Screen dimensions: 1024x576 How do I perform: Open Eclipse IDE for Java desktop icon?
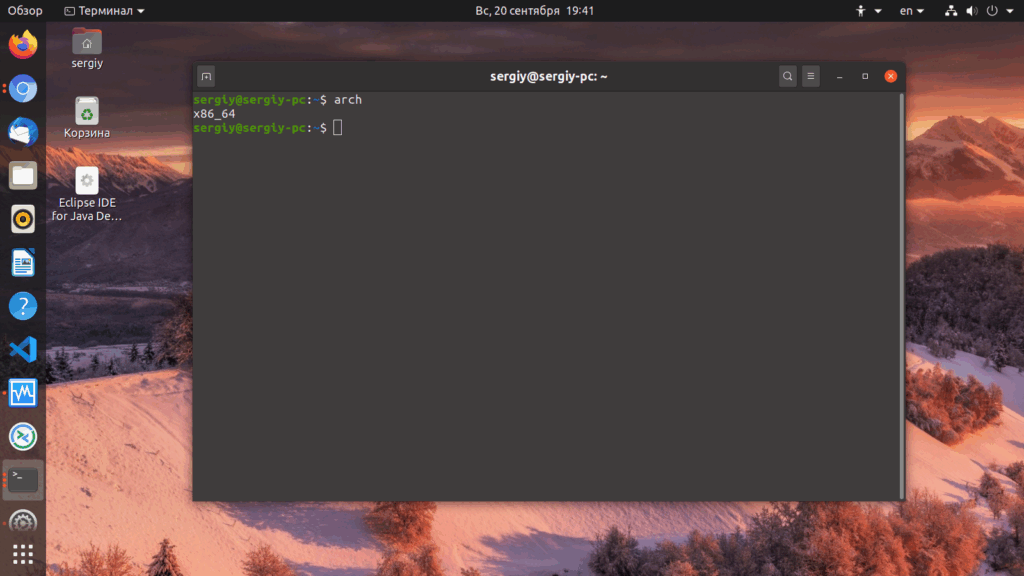[x=87, y=194]
